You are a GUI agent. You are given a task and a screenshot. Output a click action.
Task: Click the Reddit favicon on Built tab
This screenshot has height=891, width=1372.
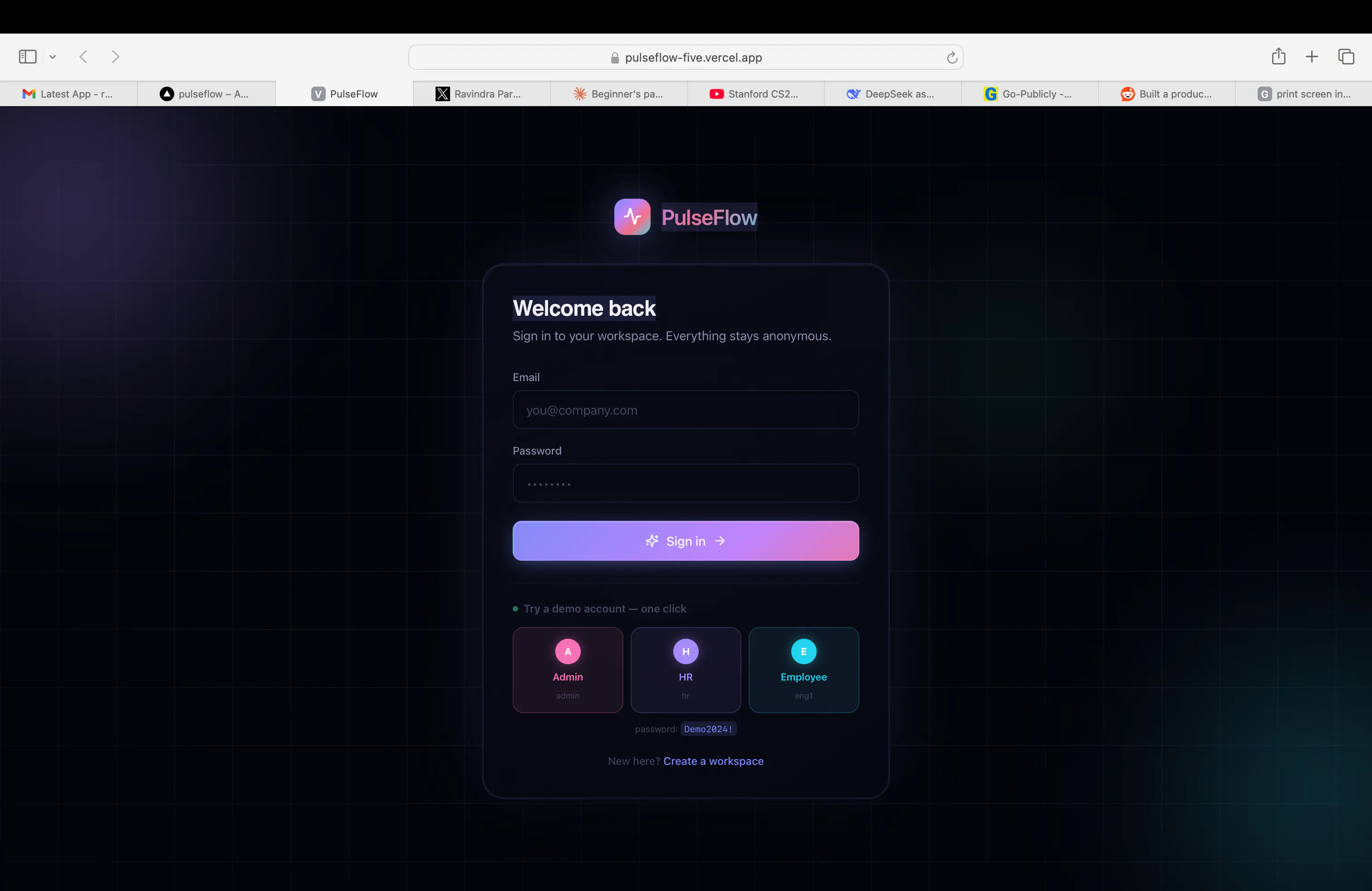point(1127,93)
